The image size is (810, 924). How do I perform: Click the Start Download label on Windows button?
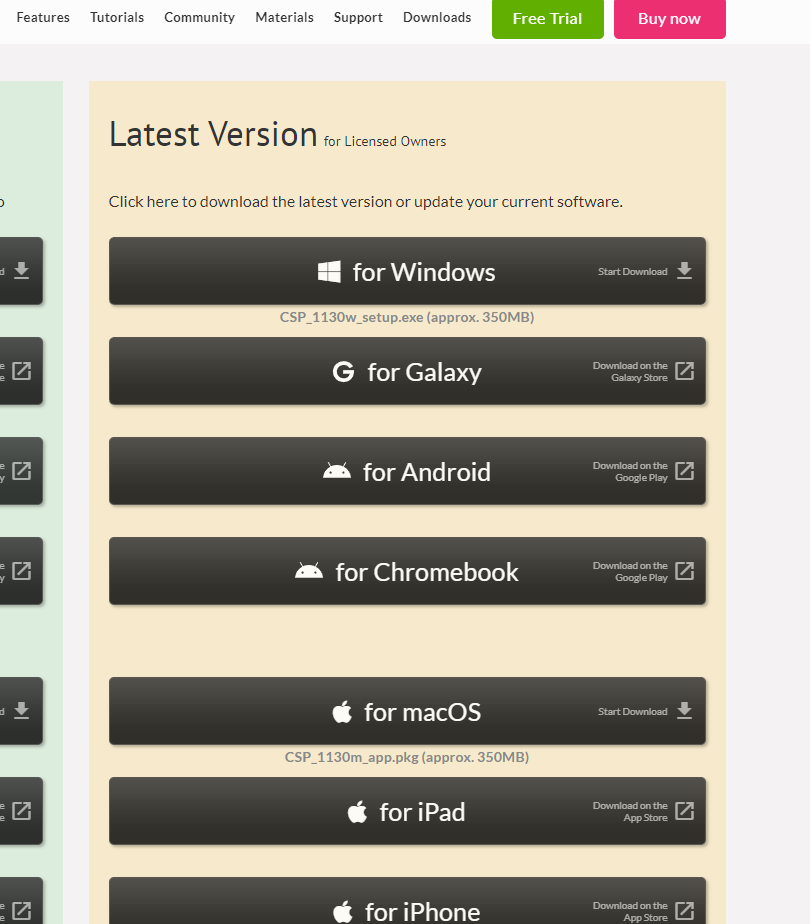633,272
